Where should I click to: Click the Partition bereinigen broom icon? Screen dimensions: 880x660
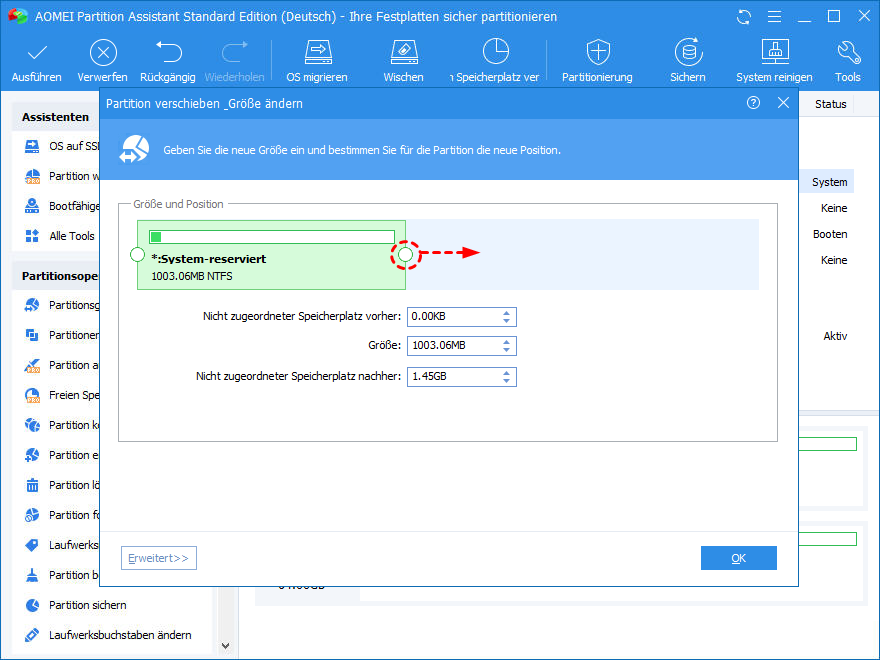[x=33, y=575]
